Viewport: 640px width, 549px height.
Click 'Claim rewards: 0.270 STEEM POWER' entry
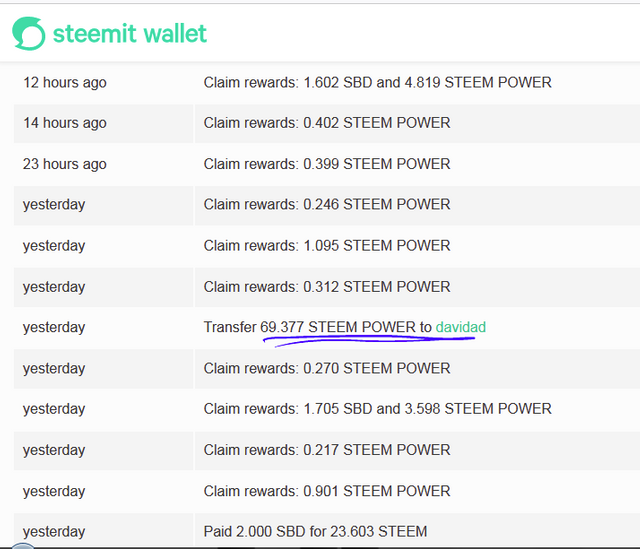(x=327, y=369)
